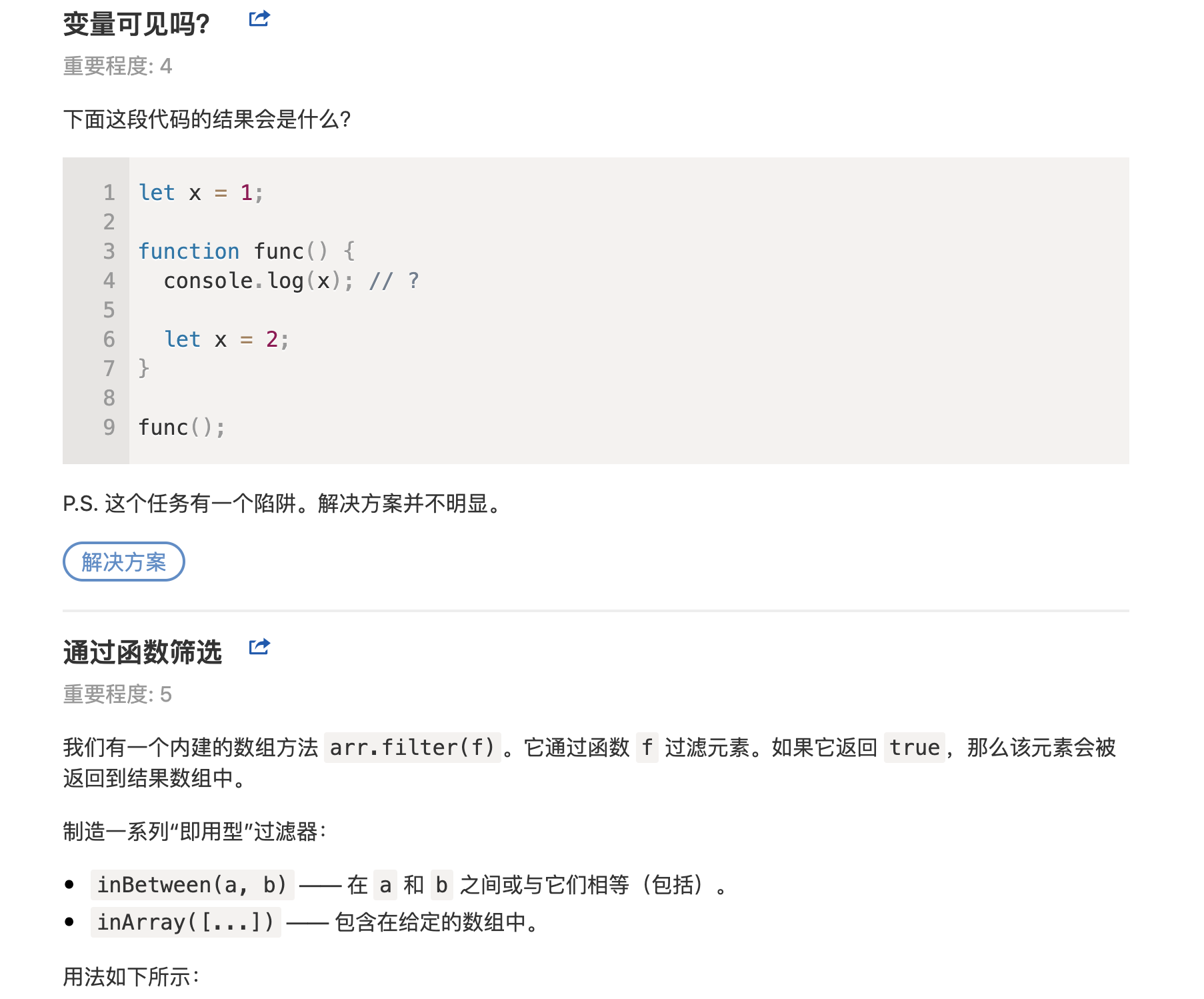Click the importance label "重要程度: 5"
Screen dimensions: 1204x999
pyautogui.click(x=117, y=695)
